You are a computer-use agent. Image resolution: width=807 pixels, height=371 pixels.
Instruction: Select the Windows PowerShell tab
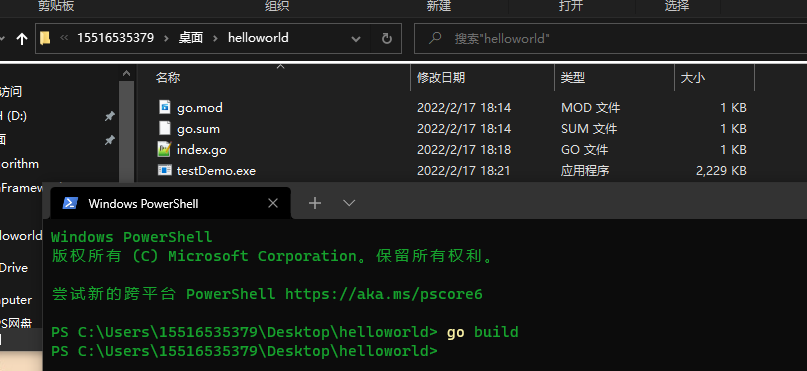170,203
